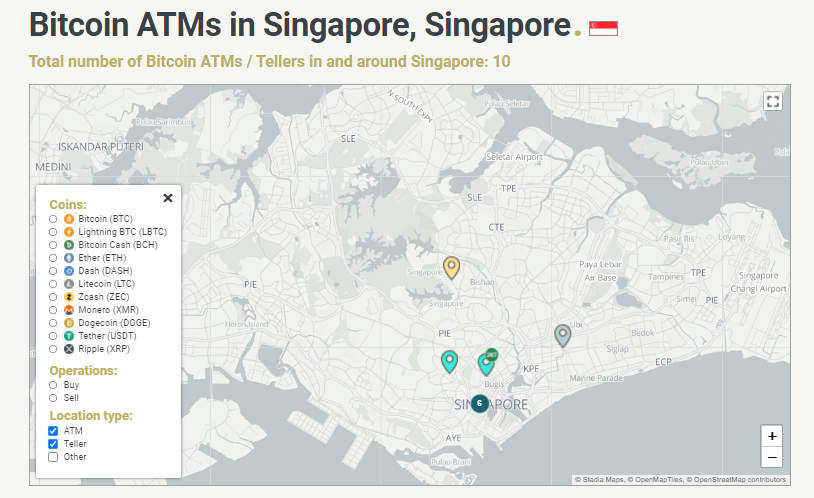Uncheck the Teller location type
The height and width of the screenshot is (498, 814).
pyautogui.click(x=53, y=444)
